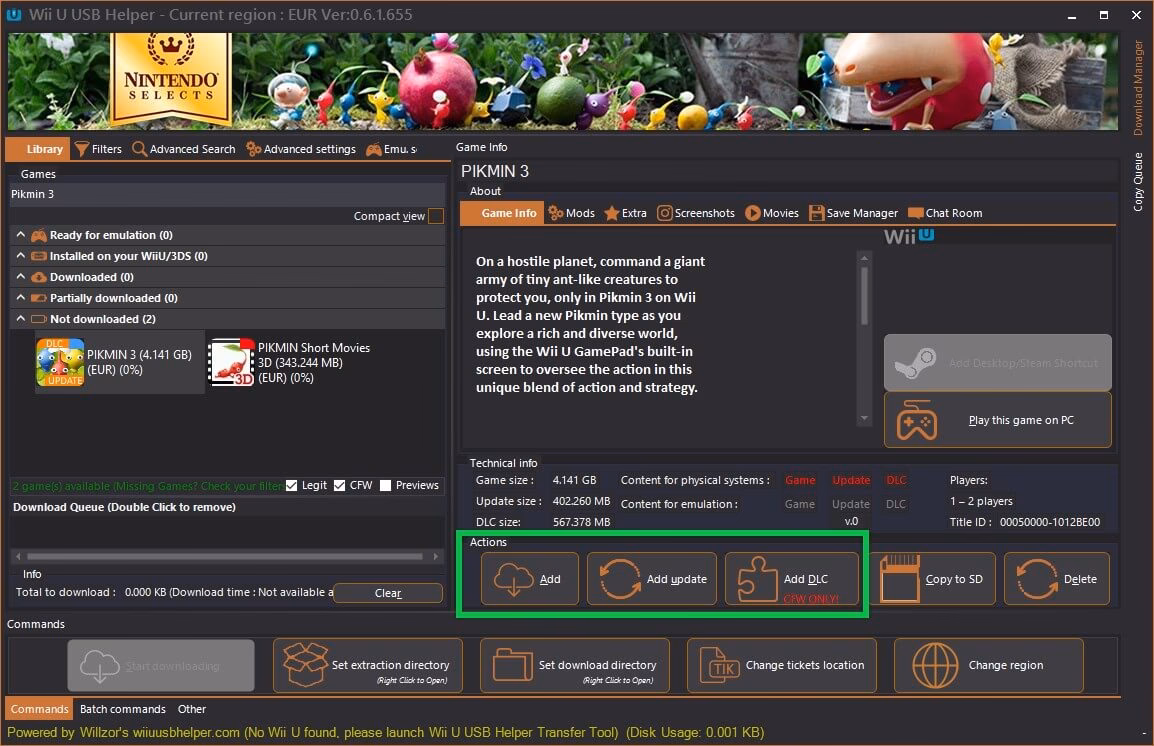The image size is (1154, 746).
Task: Click the red DLC physical content label
Action: [896, 480]
